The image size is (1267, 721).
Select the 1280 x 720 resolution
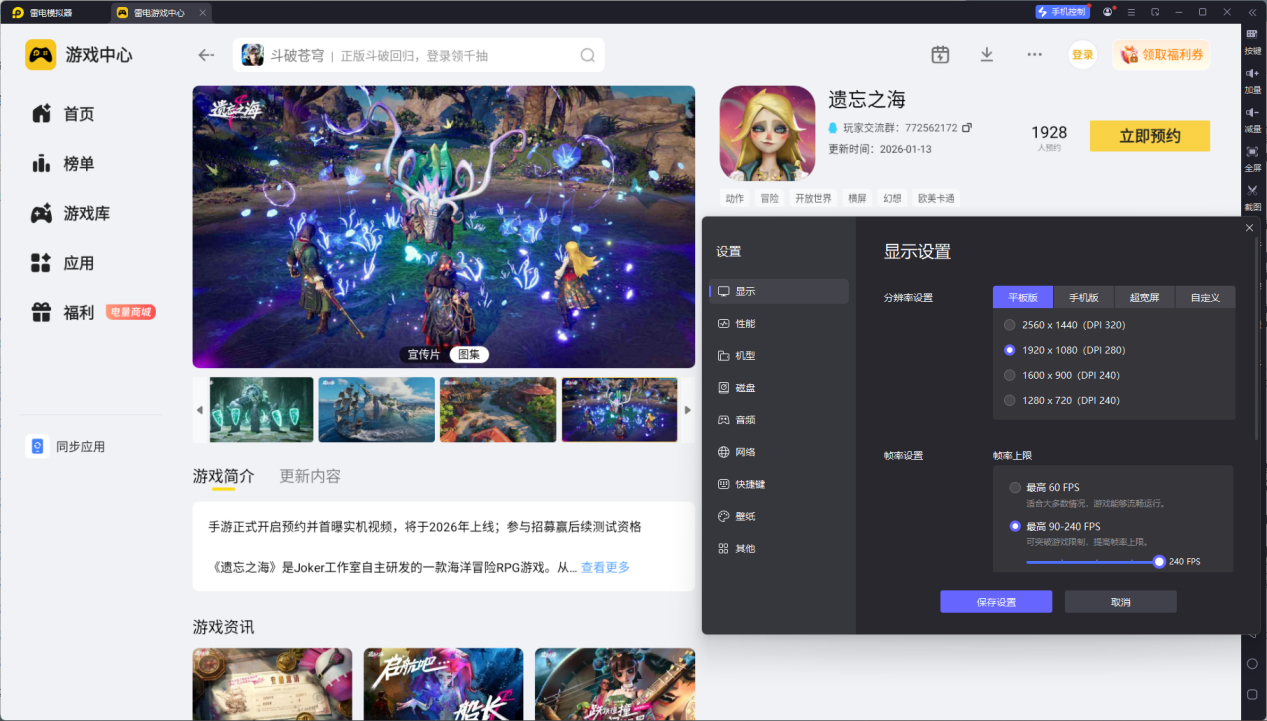1061,400
